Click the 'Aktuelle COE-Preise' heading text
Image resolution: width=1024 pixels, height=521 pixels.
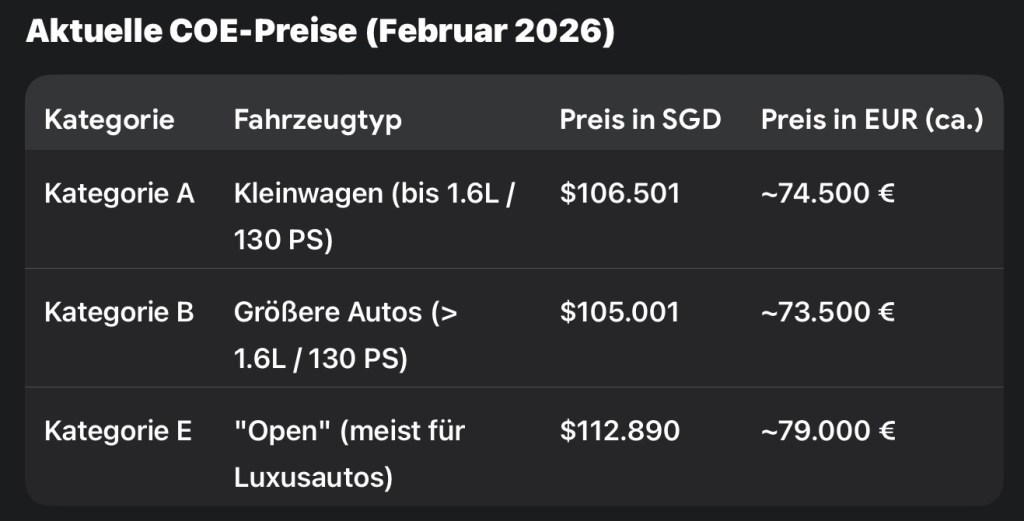[190, 32]
